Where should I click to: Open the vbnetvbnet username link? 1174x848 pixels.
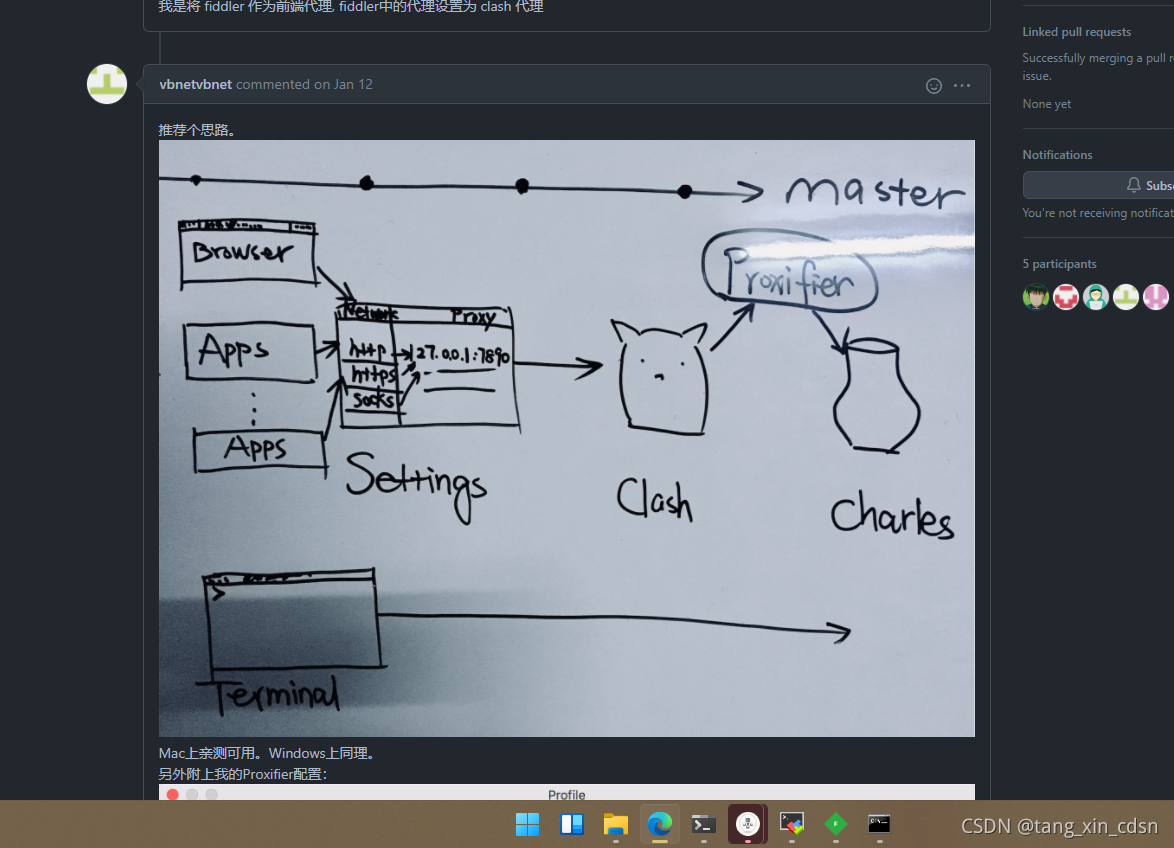tap(195, 85)
